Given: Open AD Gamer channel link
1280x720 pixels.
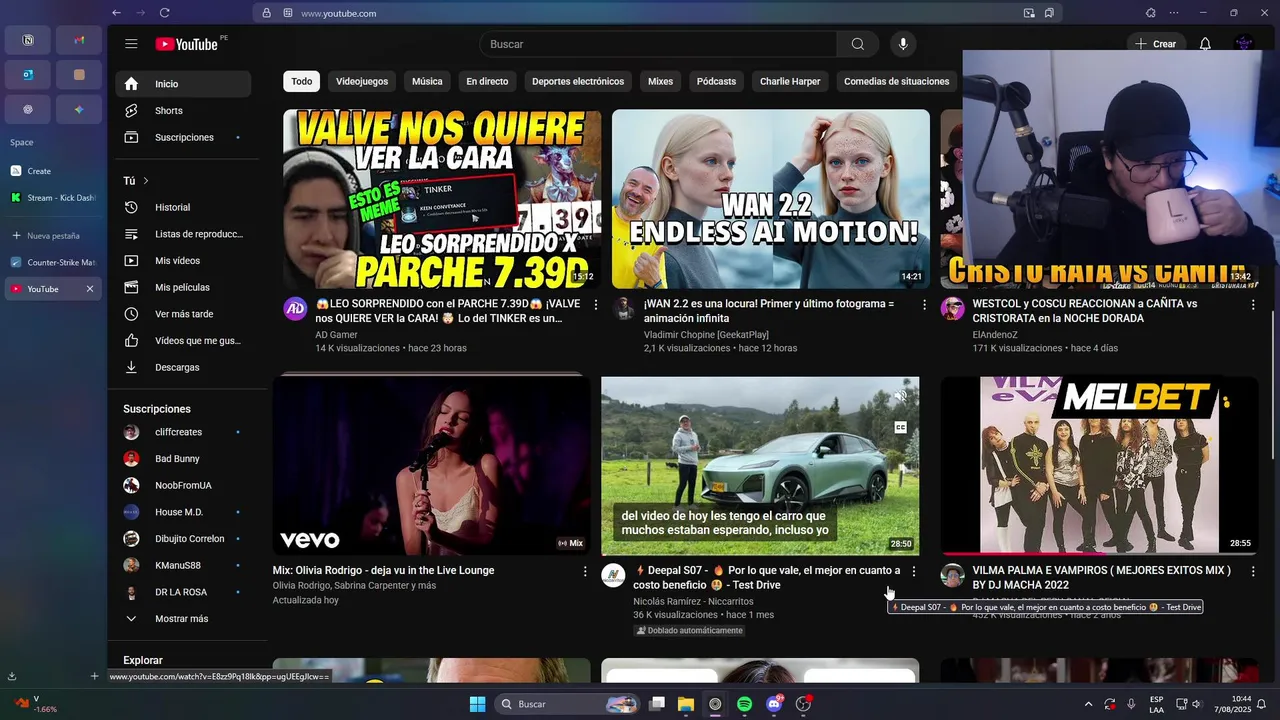Looking at the screenshot, I should (x=336, y=335).
